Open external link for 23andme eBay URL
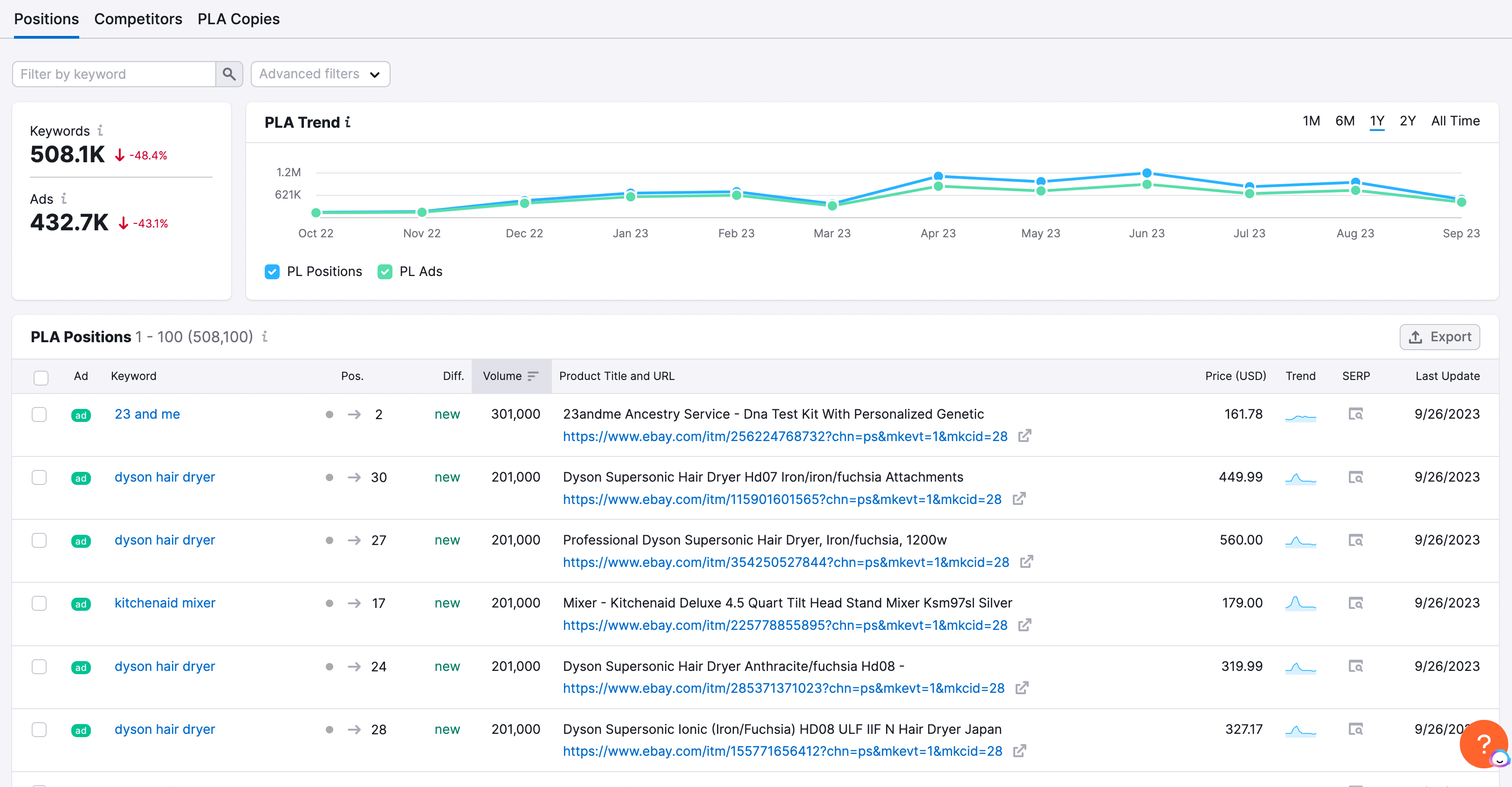 [1025, 436]
